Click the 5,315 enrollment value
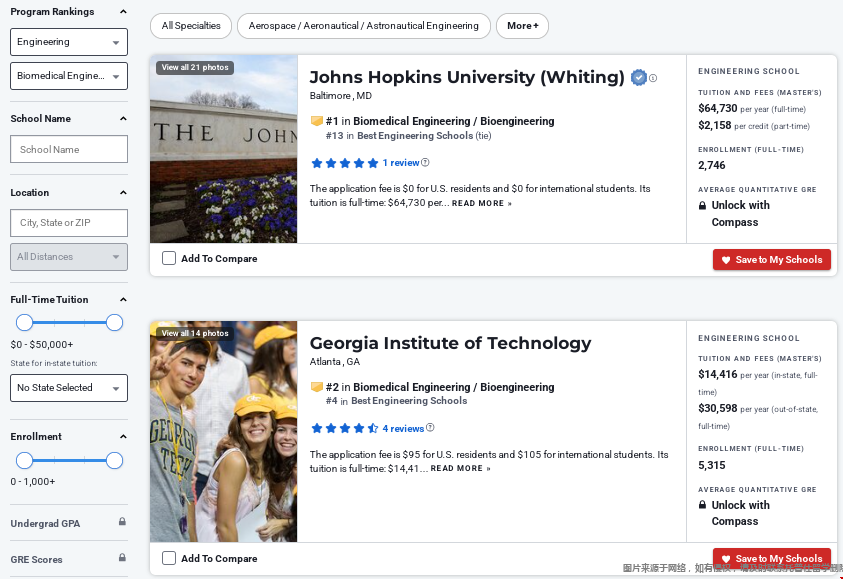The height and width of the screenshot is (579, 843). (712, 465)
